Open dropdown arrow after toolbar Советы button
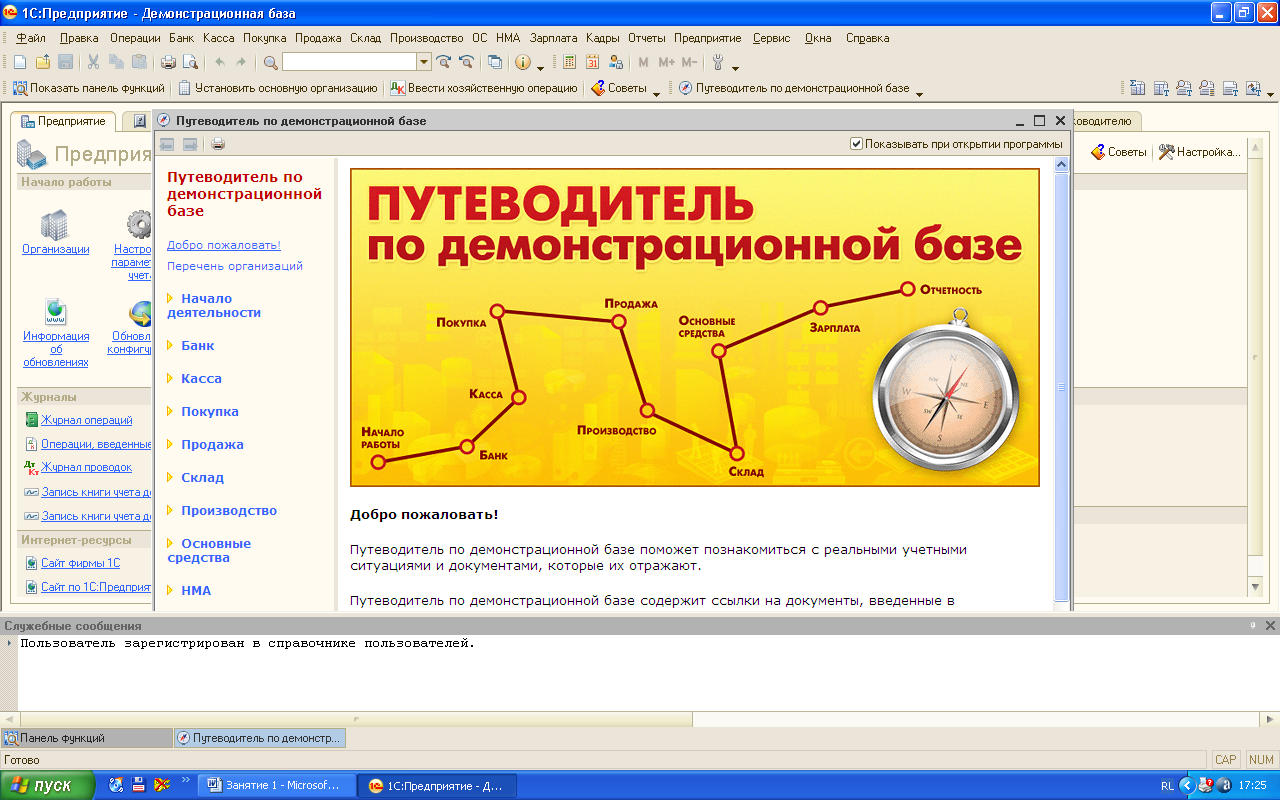The image size is (1280, 800). 656,92
